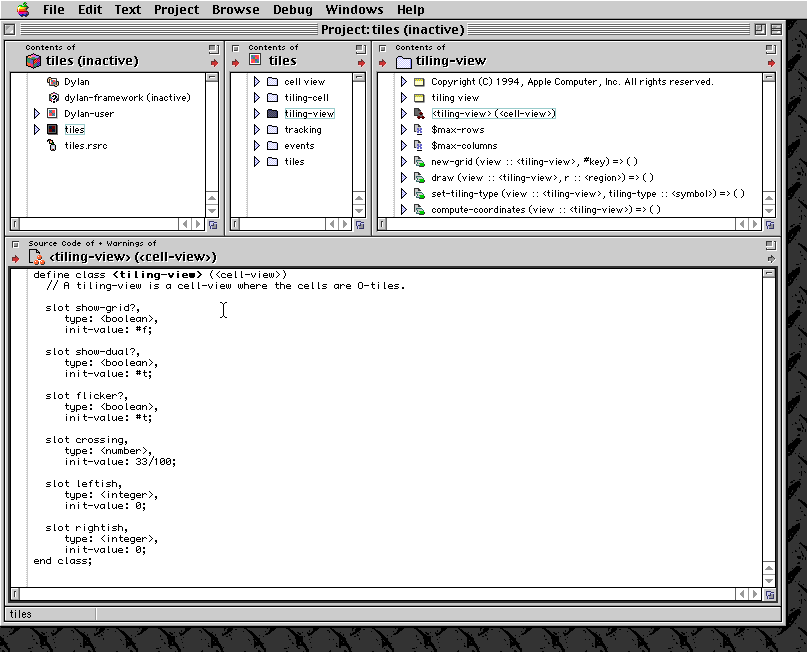Click the cell view folder icon

click(273, 81)
